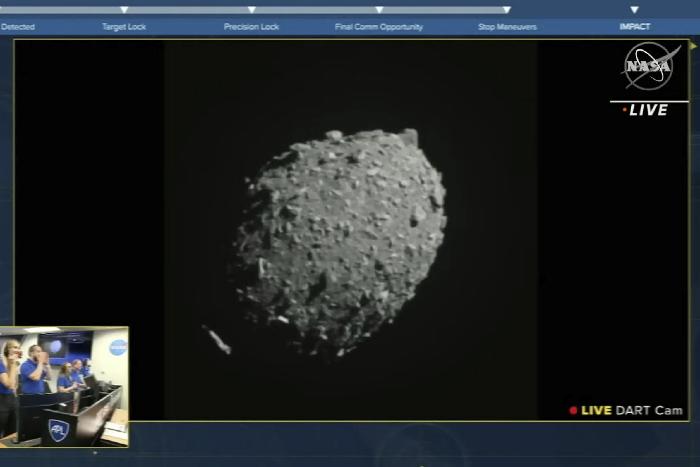Click the asteroid in the DART camera feed

tap(342, 240)
